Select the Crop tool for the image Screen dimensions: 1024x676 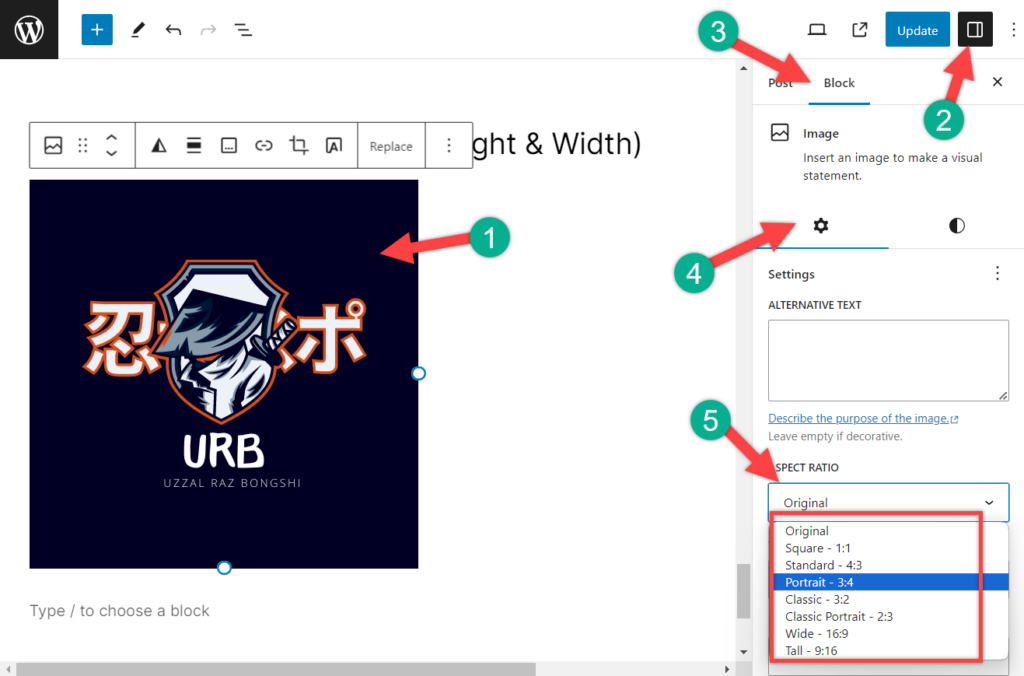coord(297,145)
